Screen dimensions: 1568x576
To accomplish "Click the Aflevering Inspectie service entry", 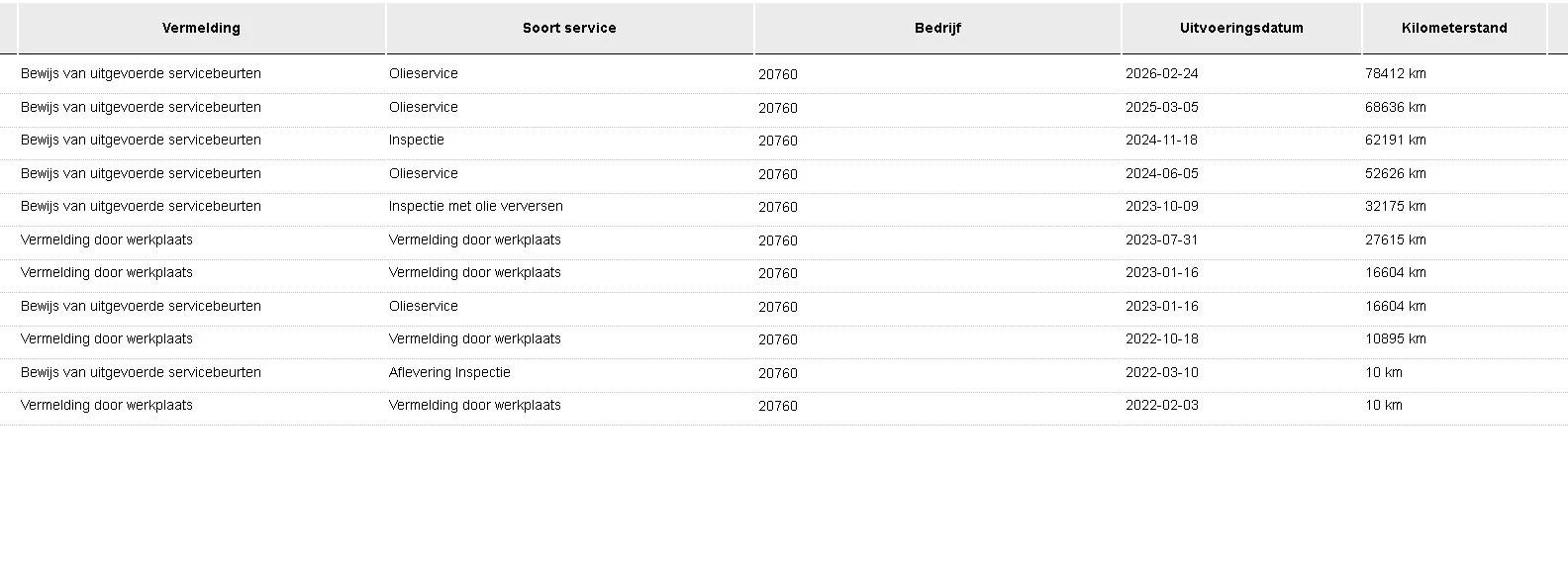I will [x=449, y=372].
